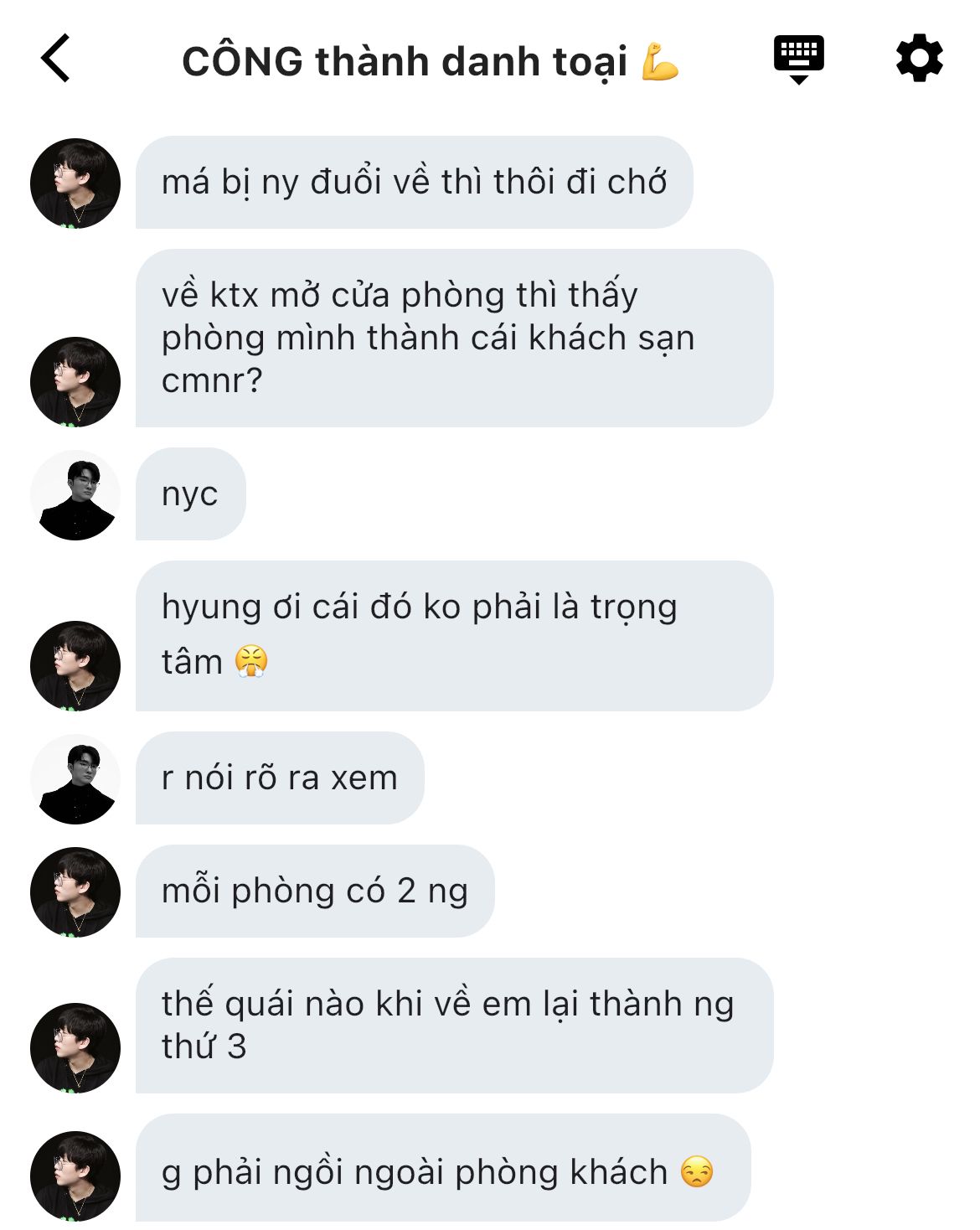The width and height of the screenshot is (980, 1230).
Task: Tap avatar beside "mỗi phòng có 2 ng"
Action: [75, 892]
